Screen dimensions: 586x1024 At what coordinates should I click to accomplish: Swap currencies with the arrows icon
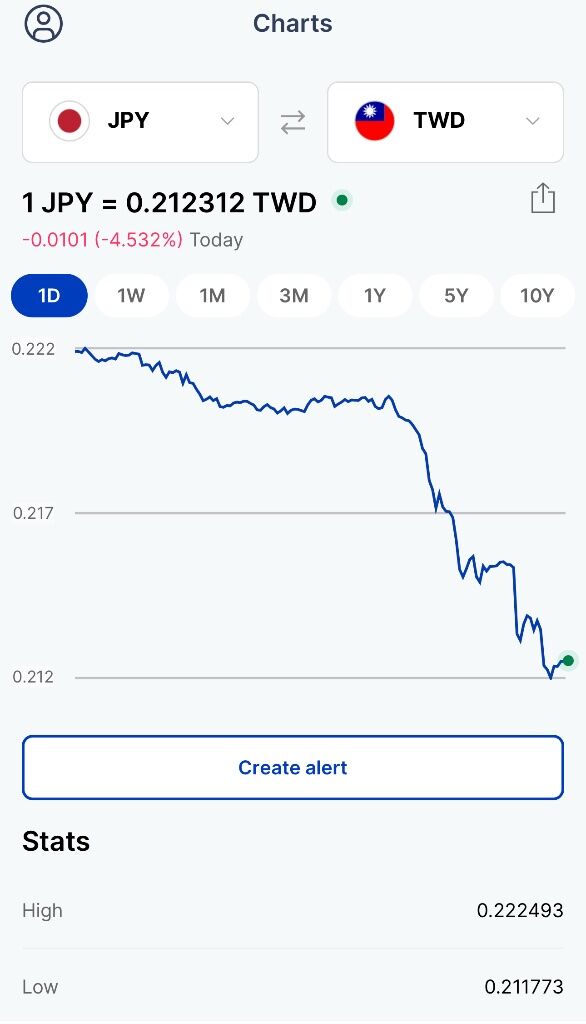(293, 121)
